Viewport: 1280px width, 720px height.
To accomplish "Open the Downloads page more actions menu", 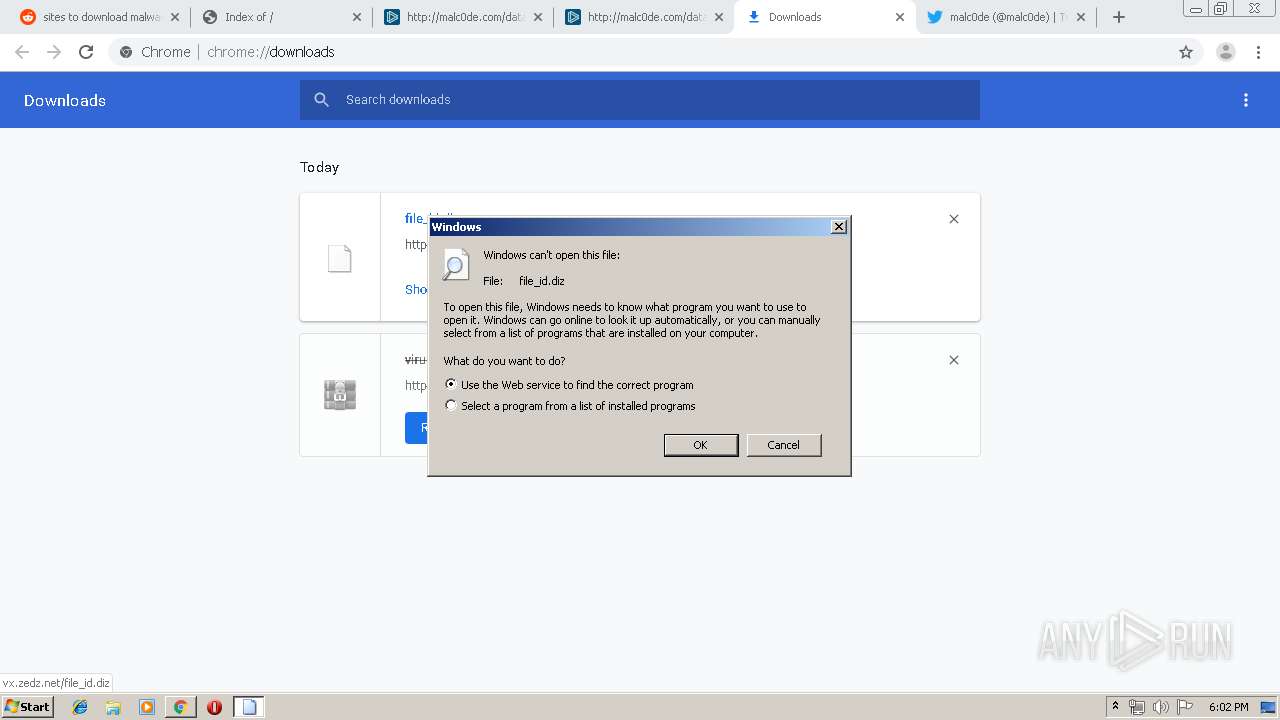I will click(1246, 100).
